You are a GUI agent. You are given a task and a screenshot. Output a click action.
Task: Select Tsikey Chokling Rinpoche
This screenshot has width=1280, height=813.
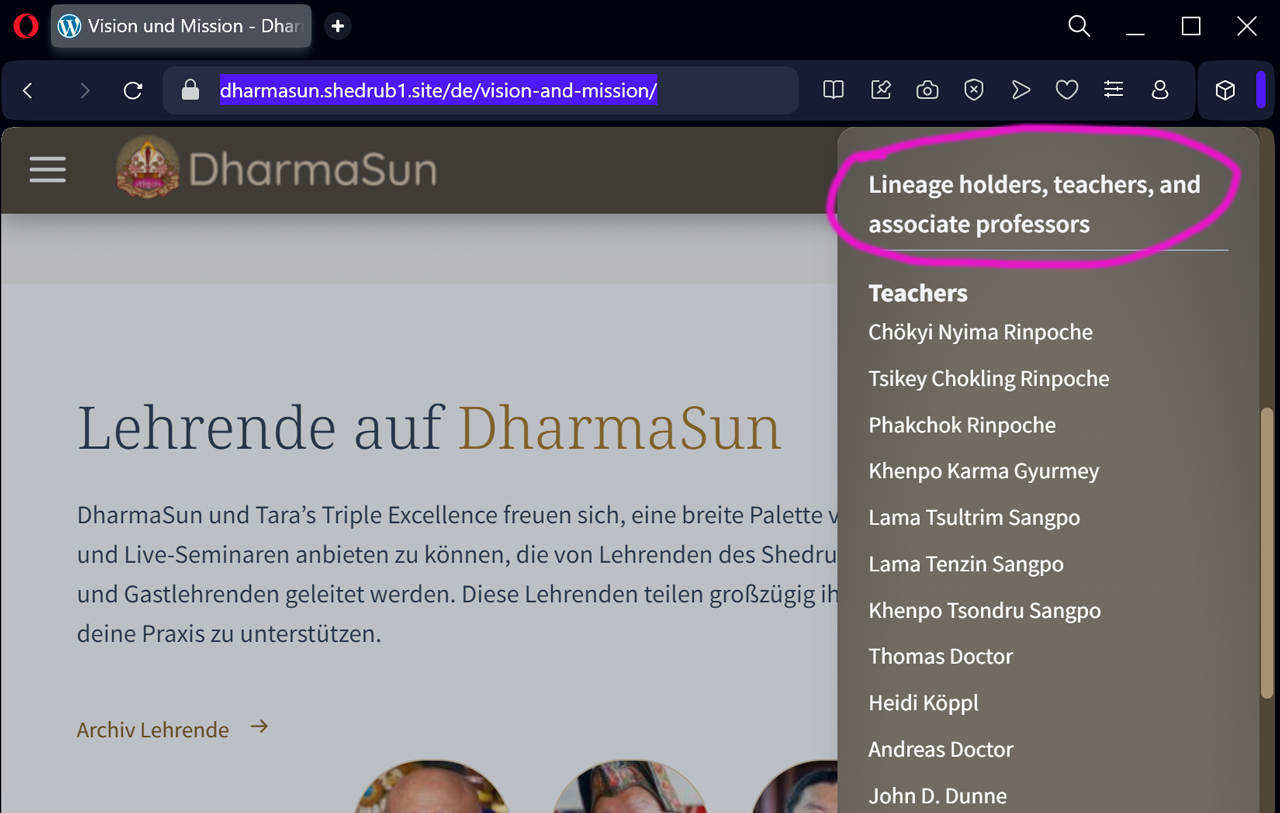click(989, 379)
